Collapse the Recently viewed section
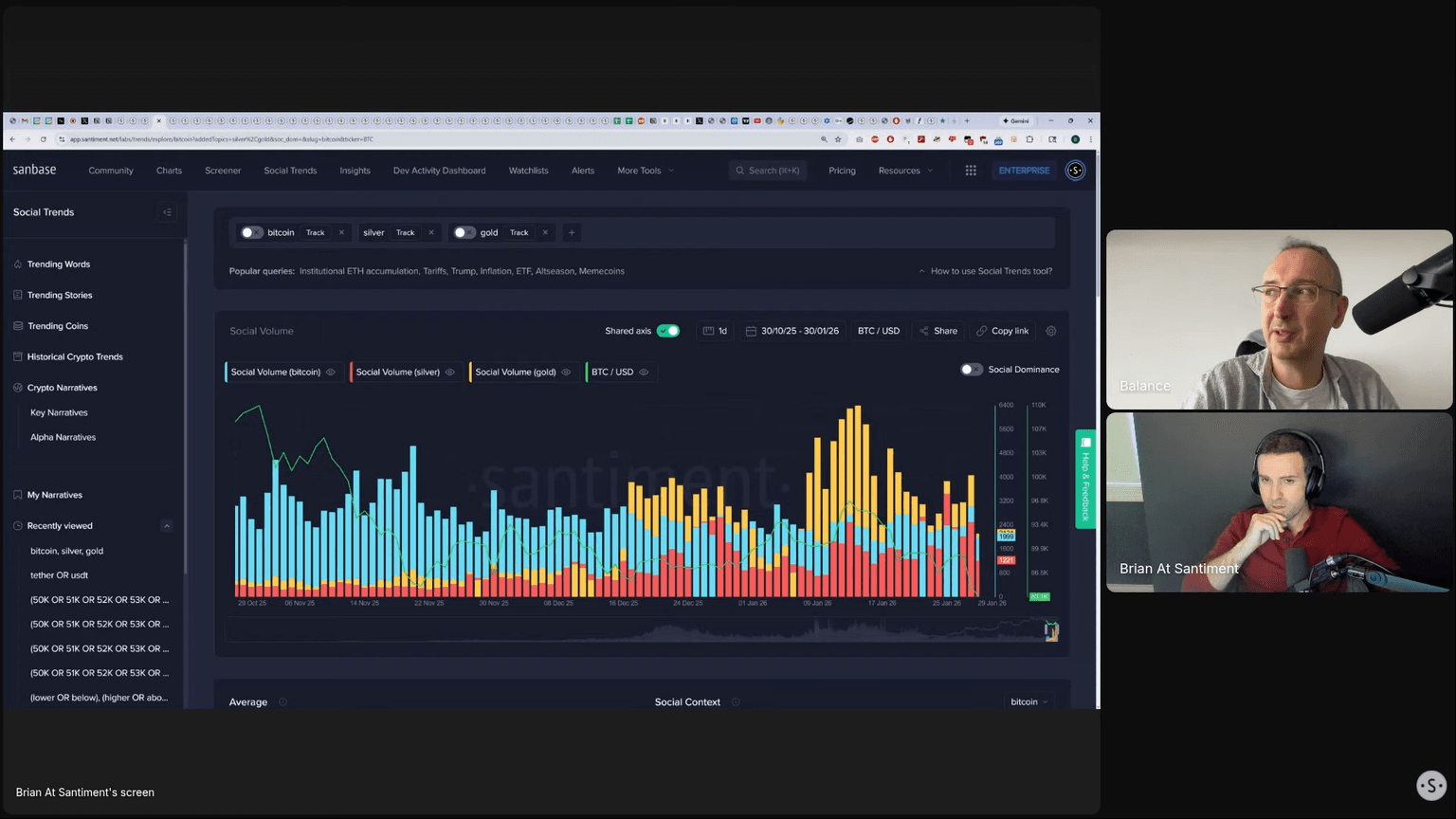1456x819 pixels. (x=167, y=526)
